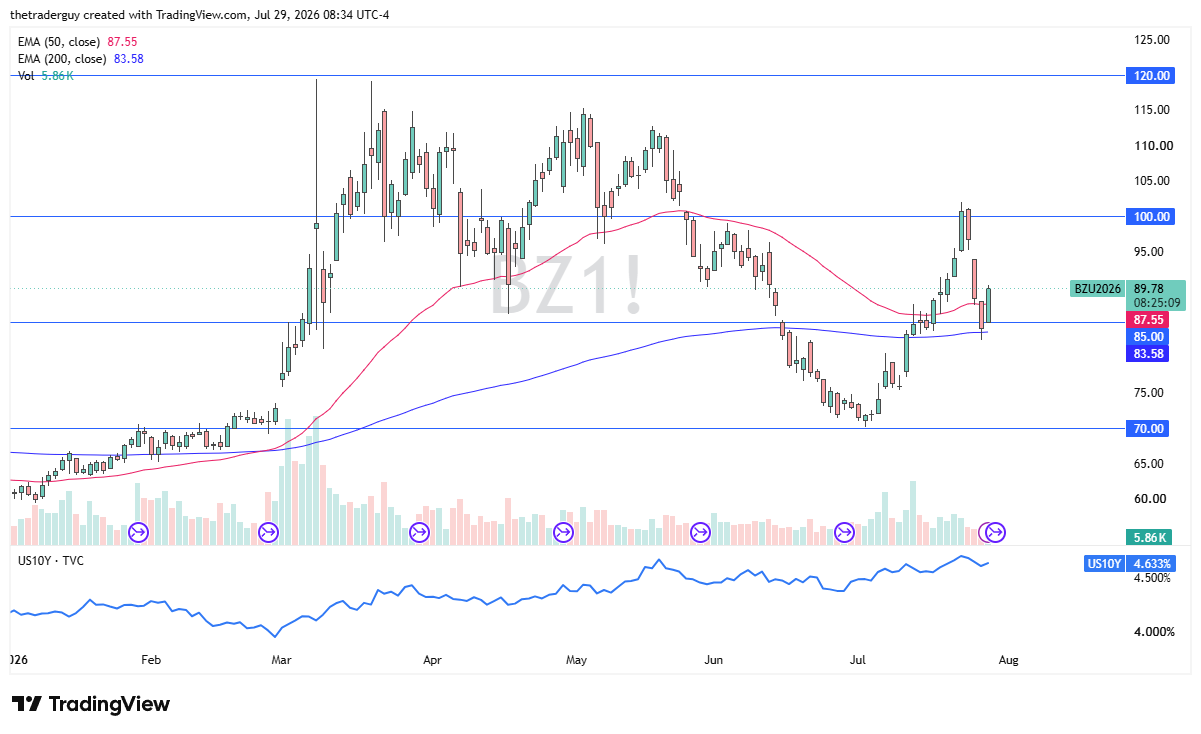Viewport: 1201px width, 734px height.
Task: Select the US10Y · TVC pane legend
Action: tap(51, 560)
